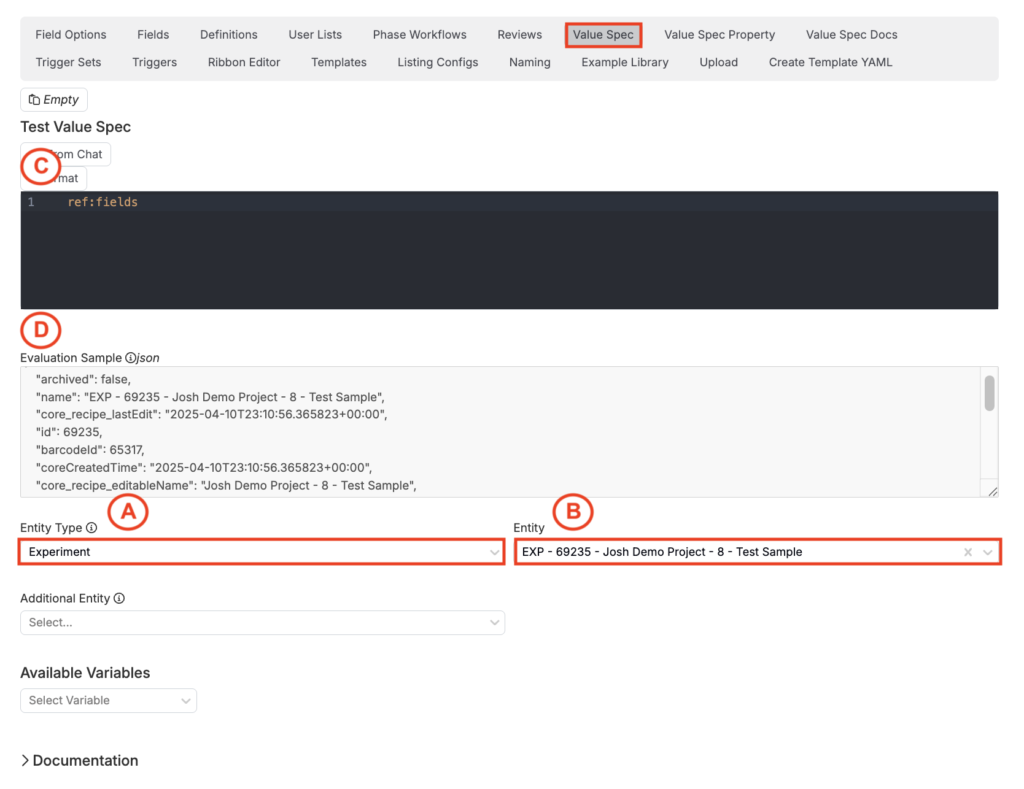Switch to the Fields tab
Image resolution: width=1024 pixels, height=789 pixels.
pyautogui.click(x=153, y=35)
